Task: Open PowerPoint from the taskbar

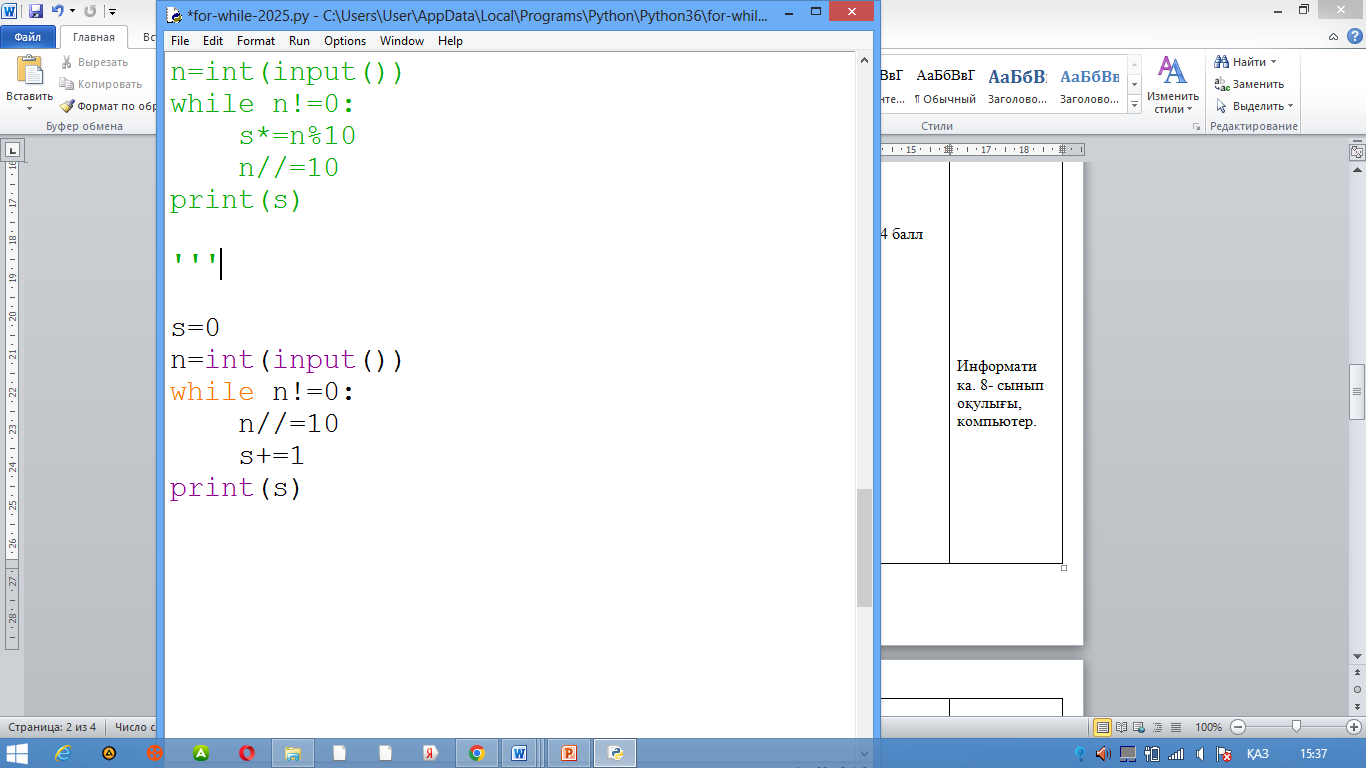Action: click(569, 753)
